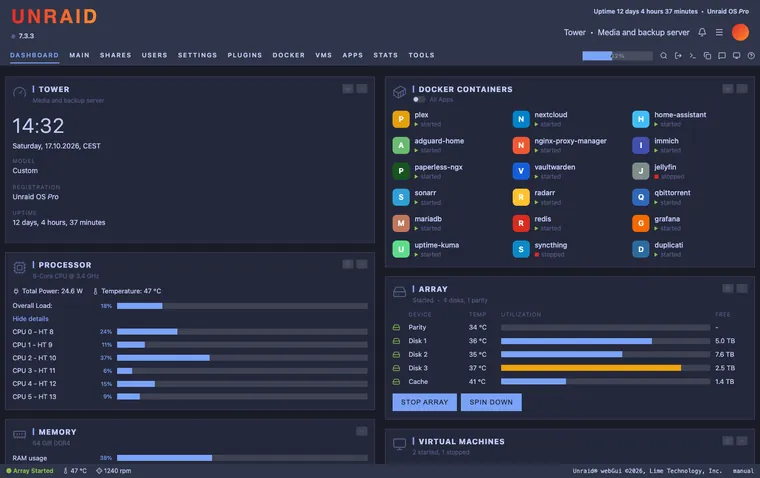Viewport: 760px width, 478px height.
Task: Open nginx-proxy-manager container icon
Action: (x=521, y=145)
